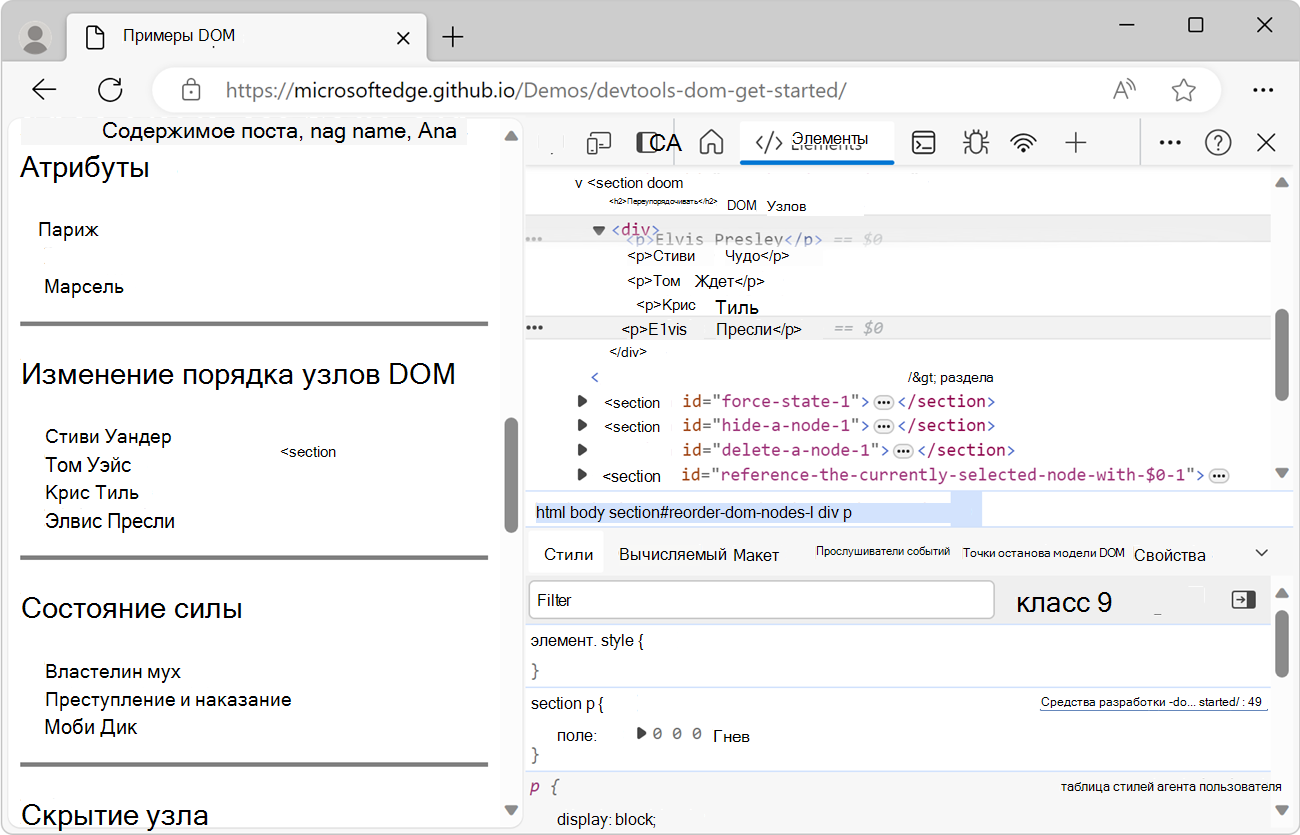Screen dimensions: 1300x835
Task: Expand the force-state-1 section node
Action: pyautogui.click(x=583, y=402)
